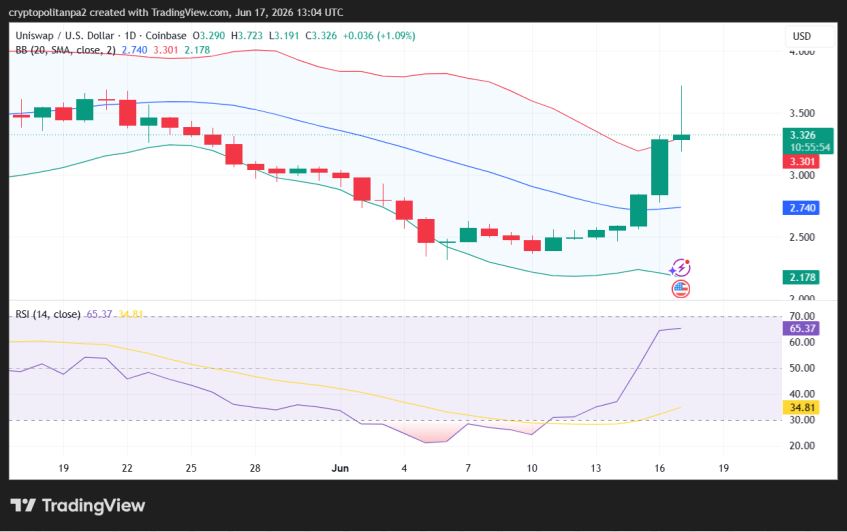Viewport: 847px width, 532px height.
Task: Click the Jun label on time axis
Action: (340, 468)
